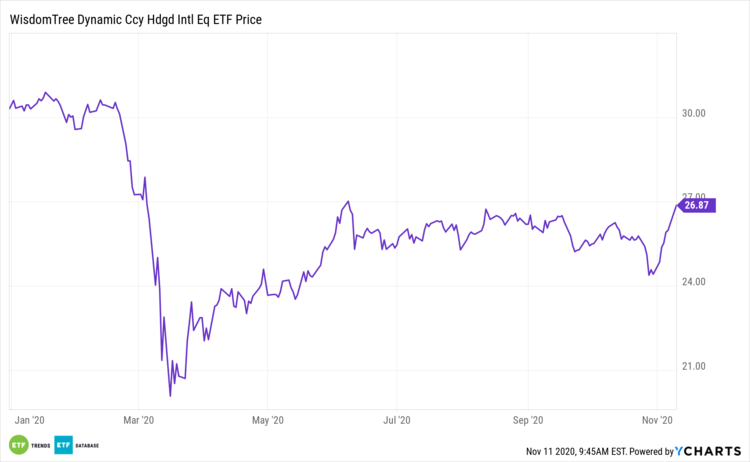Click the Sep '20 axis label

528,420
